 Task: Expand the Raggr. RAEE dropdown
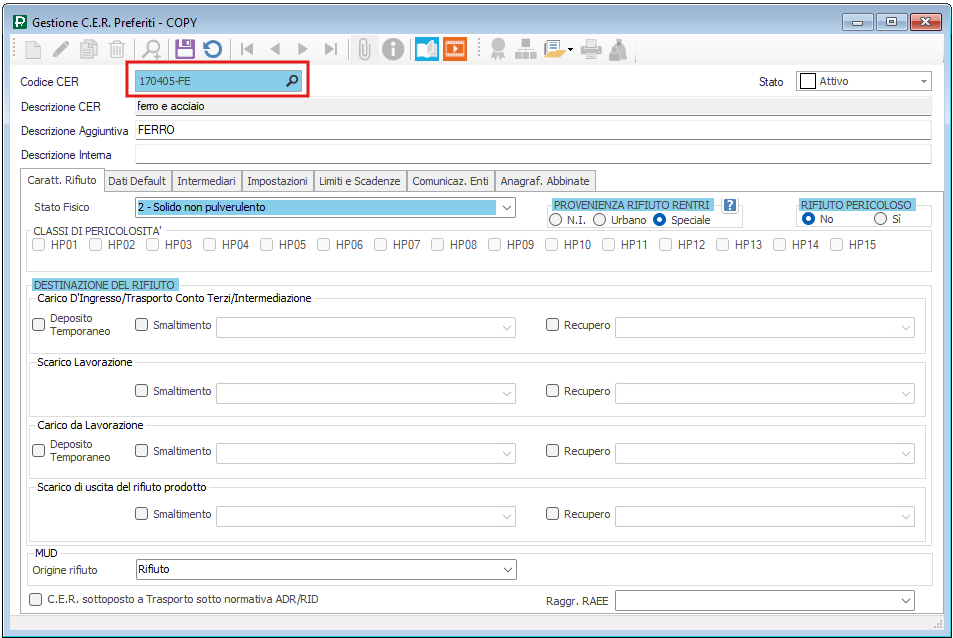[905, 600]
